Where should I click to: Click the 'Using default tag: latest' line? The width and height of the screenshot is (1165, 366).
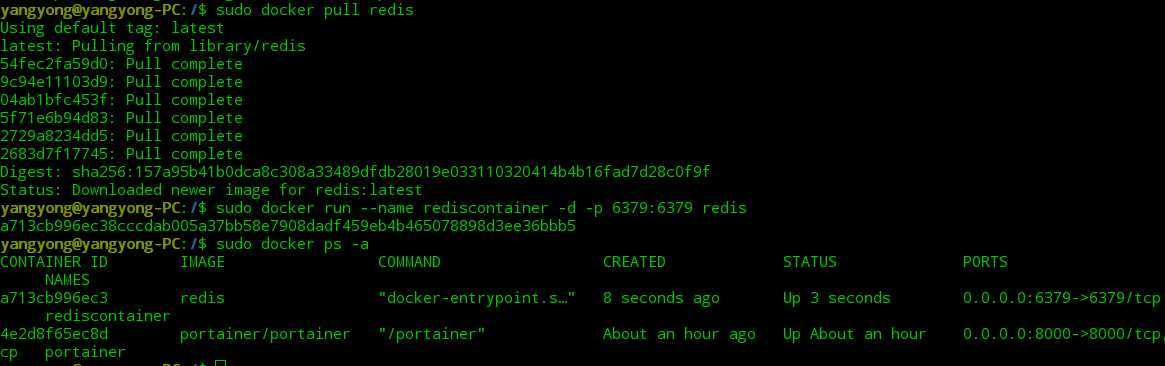[x=112, y=28]
